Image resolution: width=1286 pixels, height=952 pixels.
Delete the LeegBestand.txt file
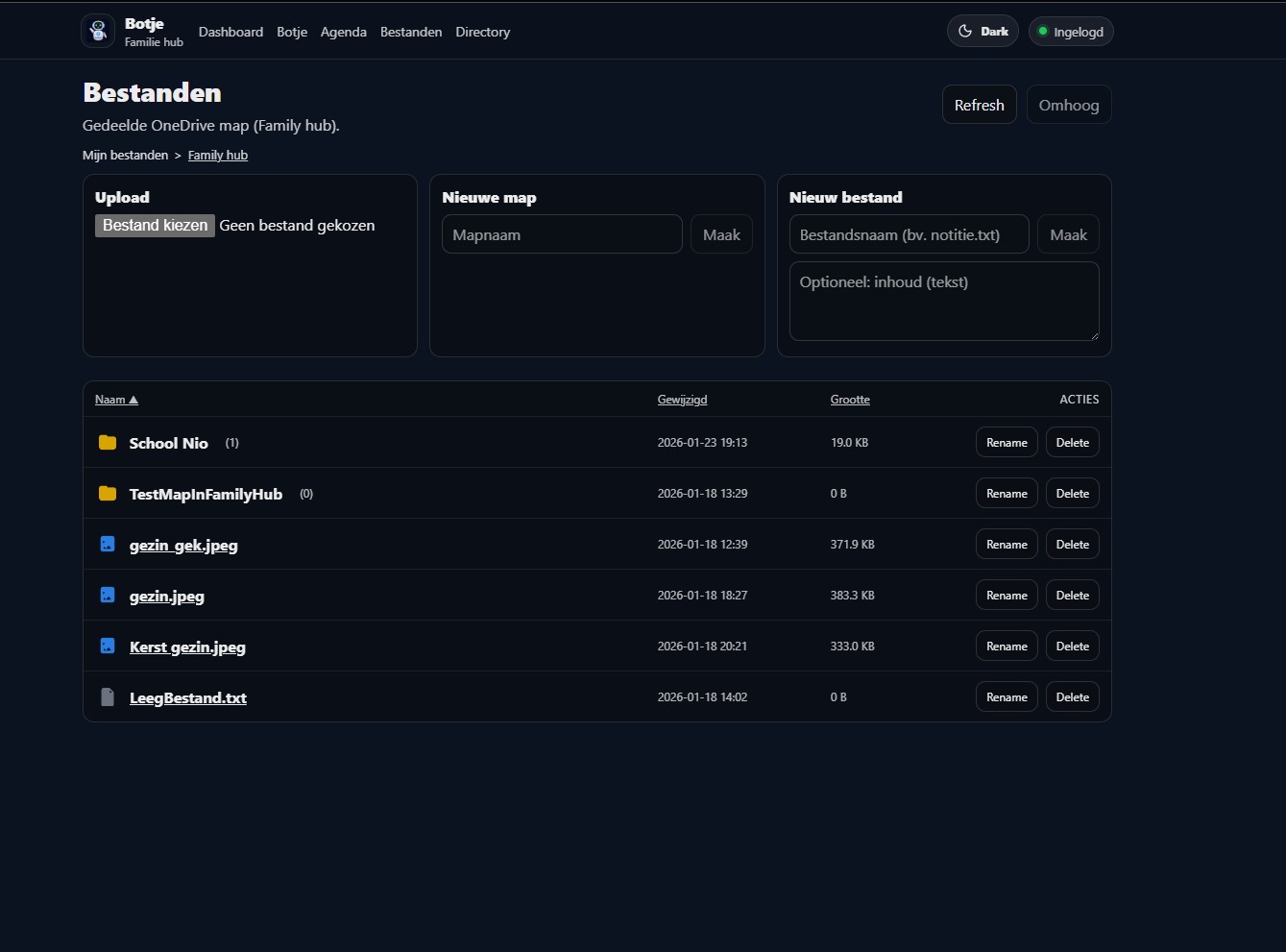coord(1072,697)
